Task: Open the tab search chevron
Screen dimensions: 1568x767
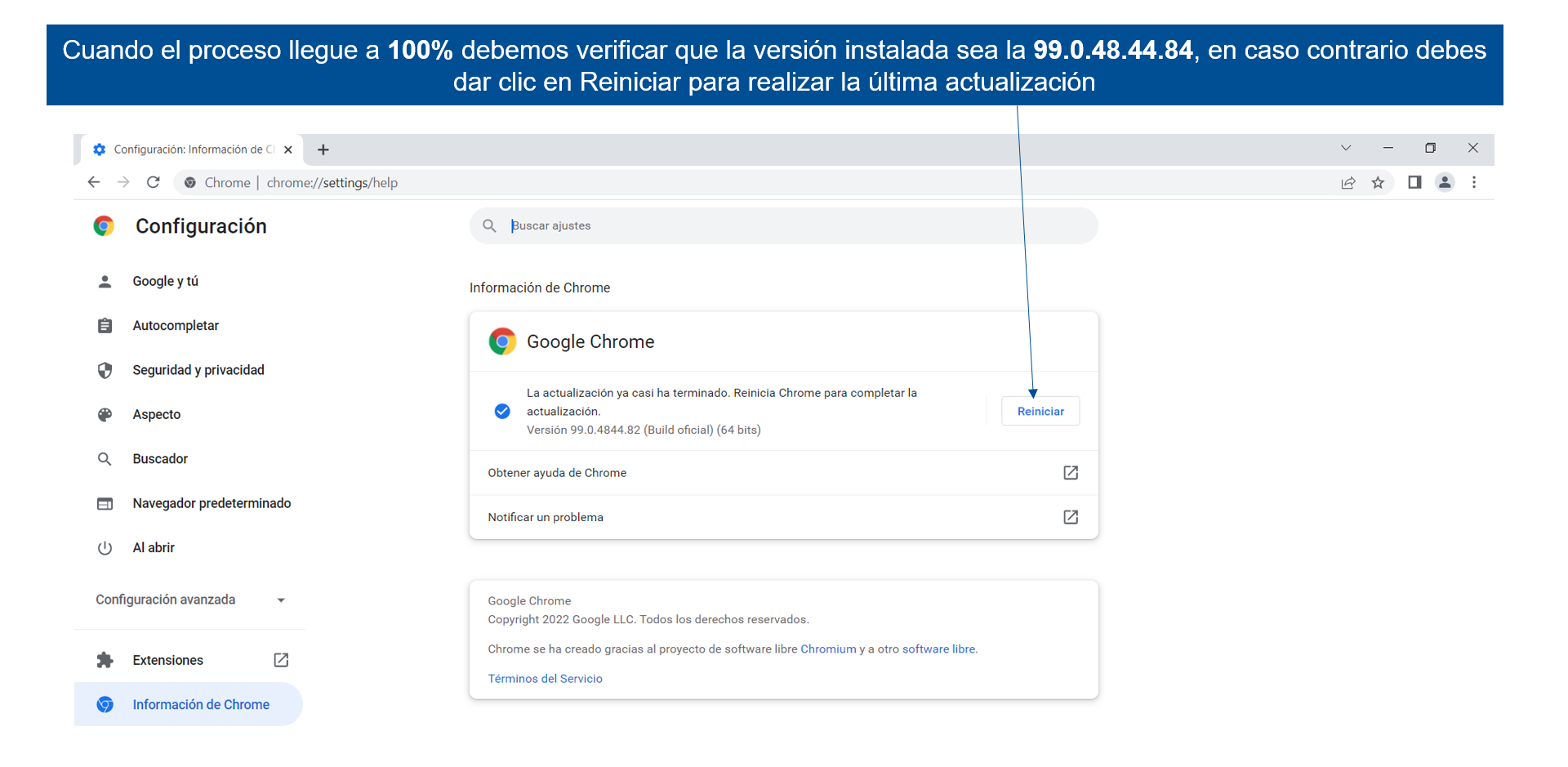Action: pos(1346,148)
